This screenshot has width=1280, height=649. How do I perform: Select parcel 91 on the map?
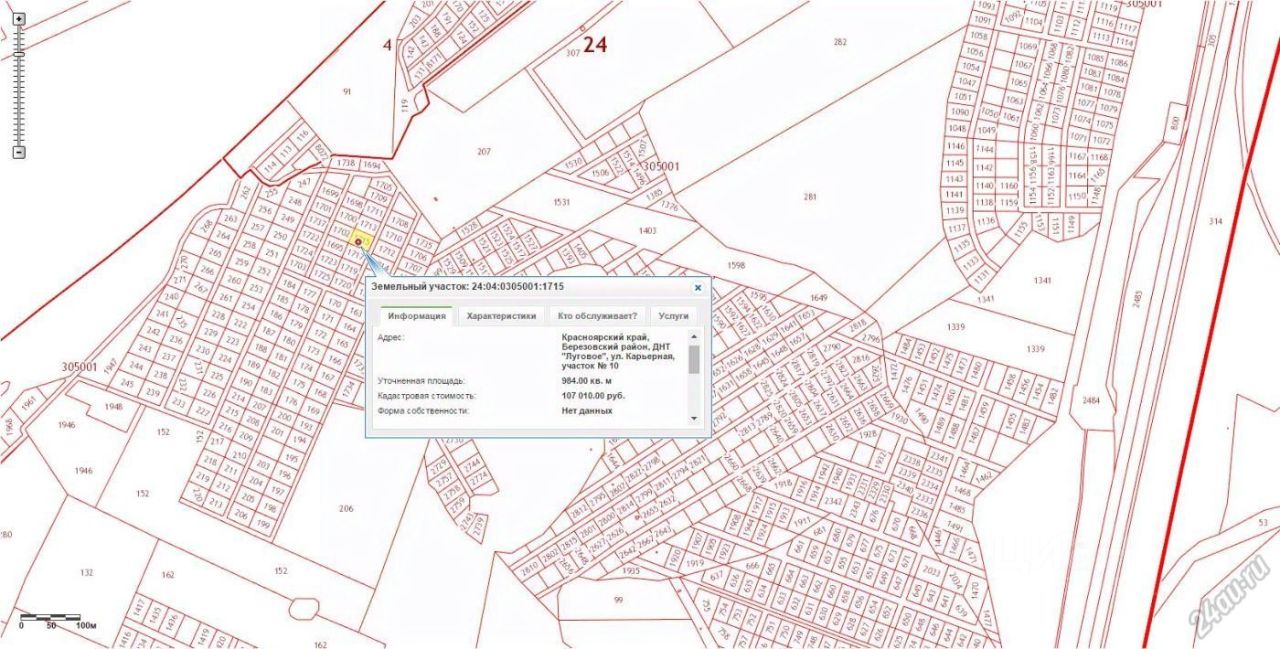pos(347,92)
